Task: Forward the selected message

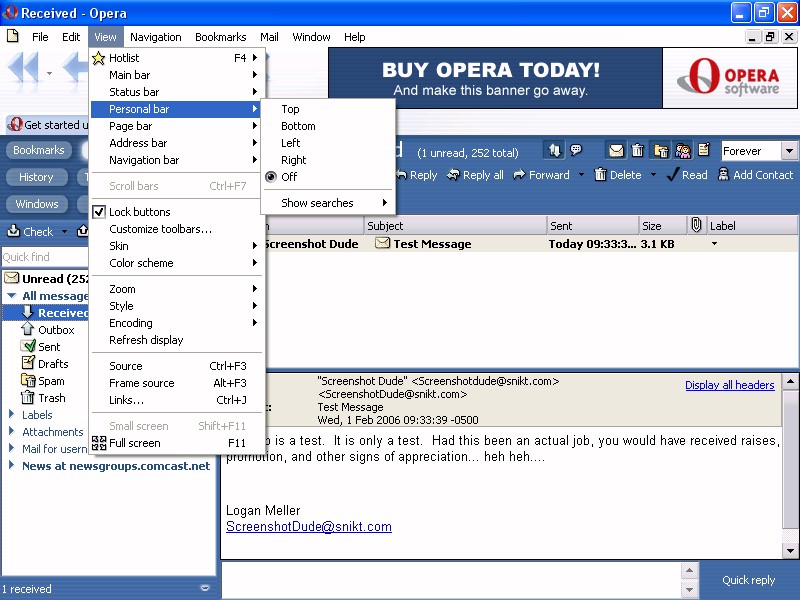Action: [542, 175]
